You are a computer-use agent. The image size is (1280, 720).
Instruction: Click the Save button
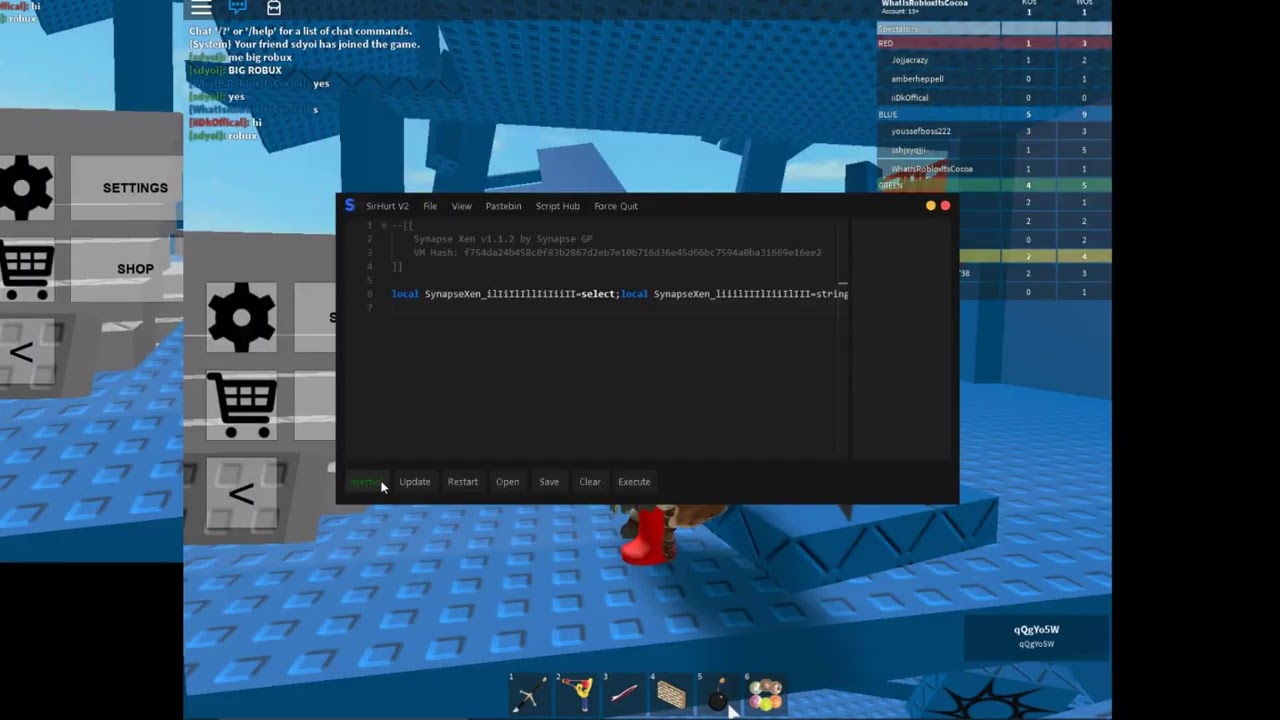click(x=549, y=482)
